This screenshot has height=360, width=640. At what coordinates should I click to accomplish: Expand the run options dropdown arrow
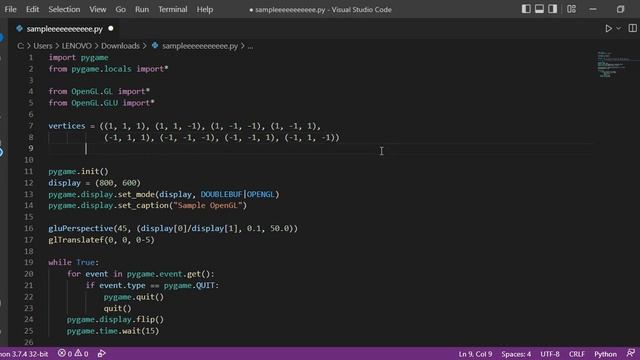[x=618, y=29]
